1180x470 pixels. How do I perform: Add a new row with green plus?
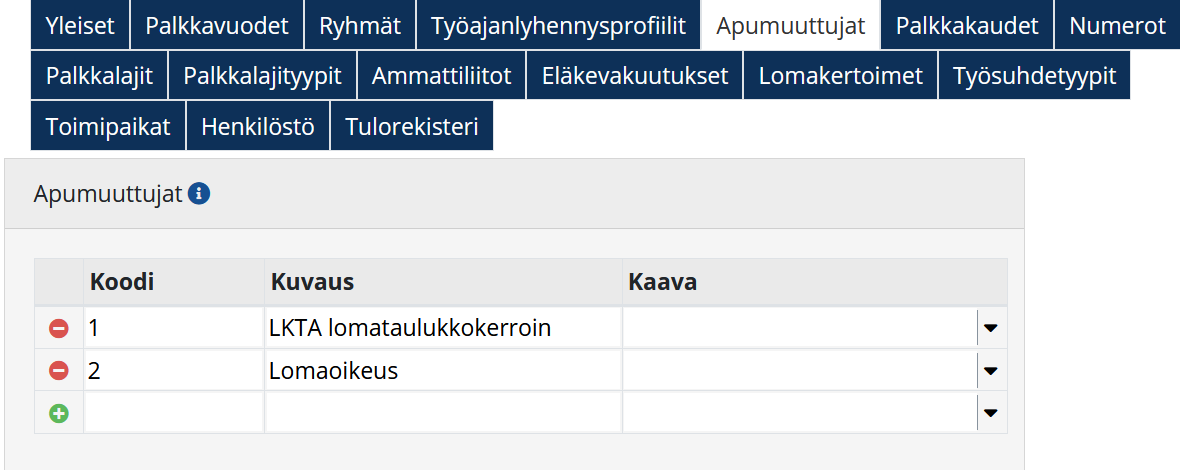click(x=59, y=413)
